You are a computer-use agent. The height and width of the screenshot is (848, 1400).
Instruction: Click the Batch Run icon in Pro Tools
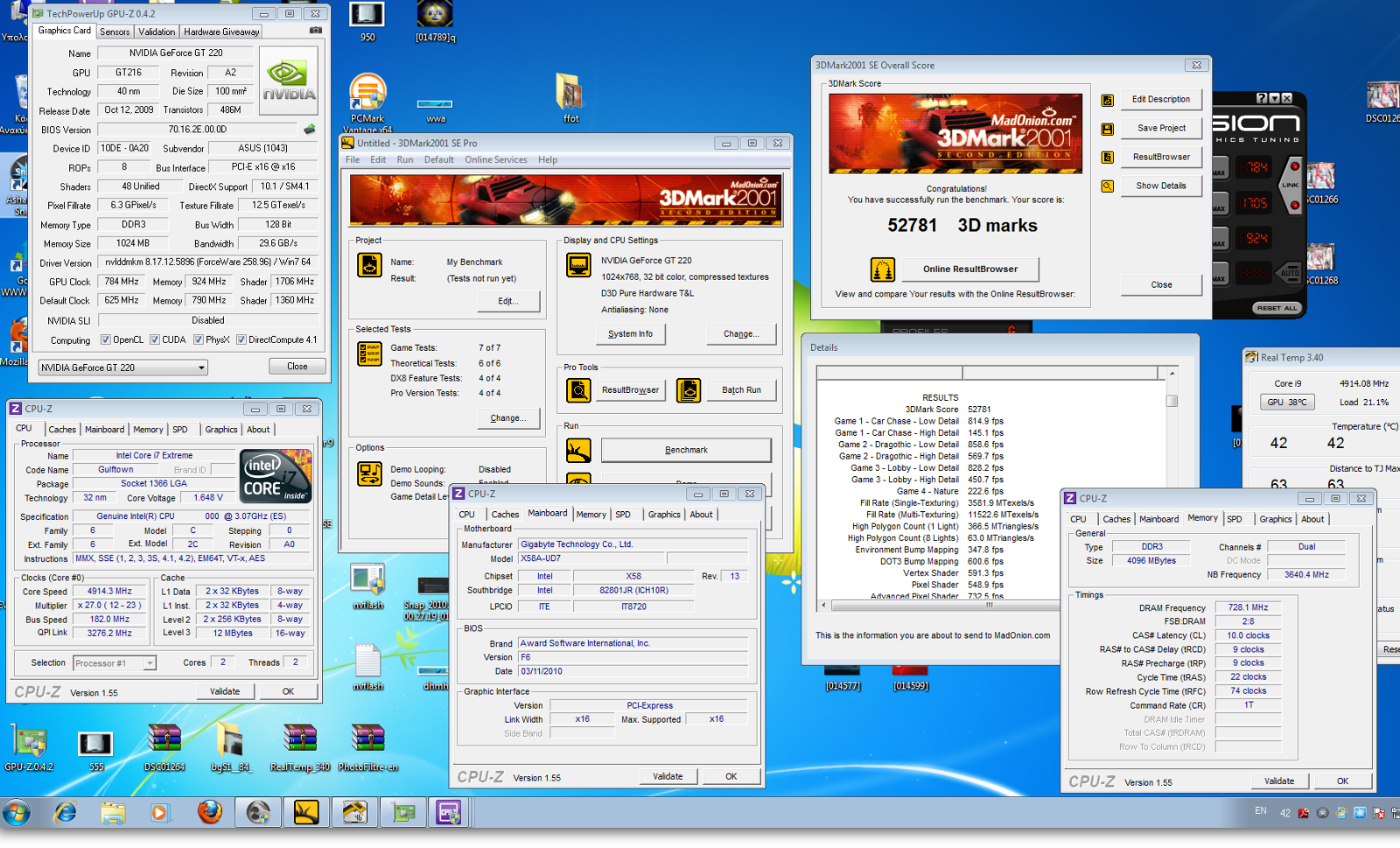689,390
